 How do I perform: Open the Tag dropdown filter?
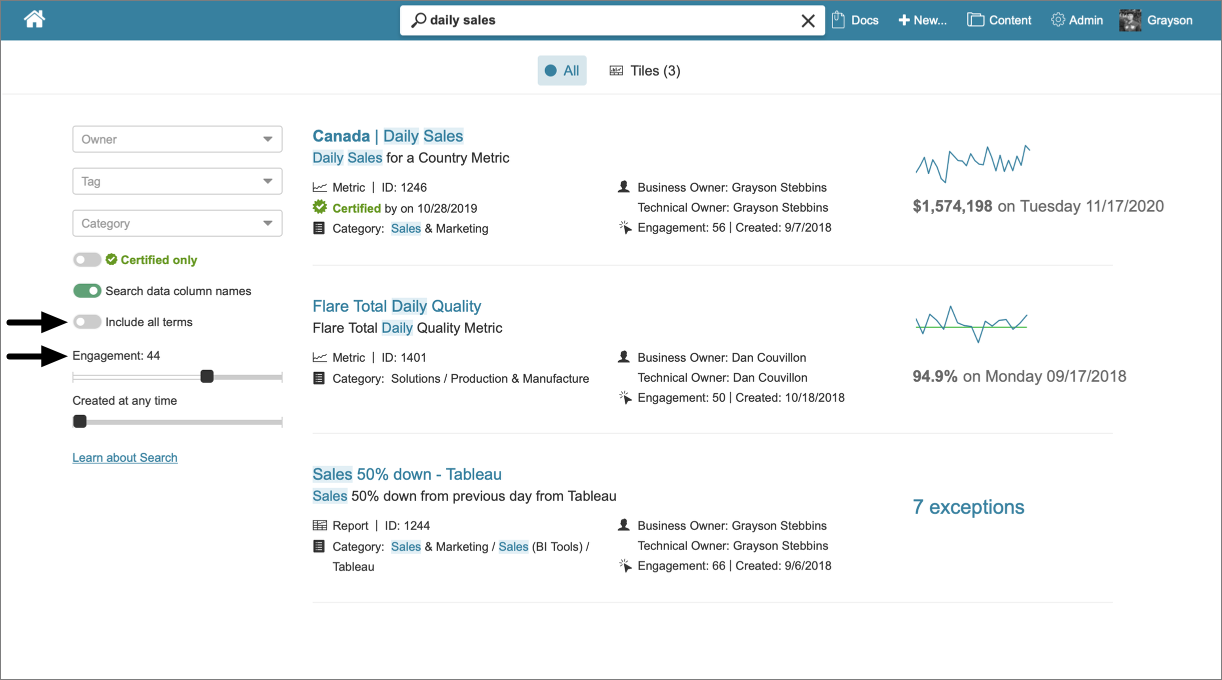(177, 182)
